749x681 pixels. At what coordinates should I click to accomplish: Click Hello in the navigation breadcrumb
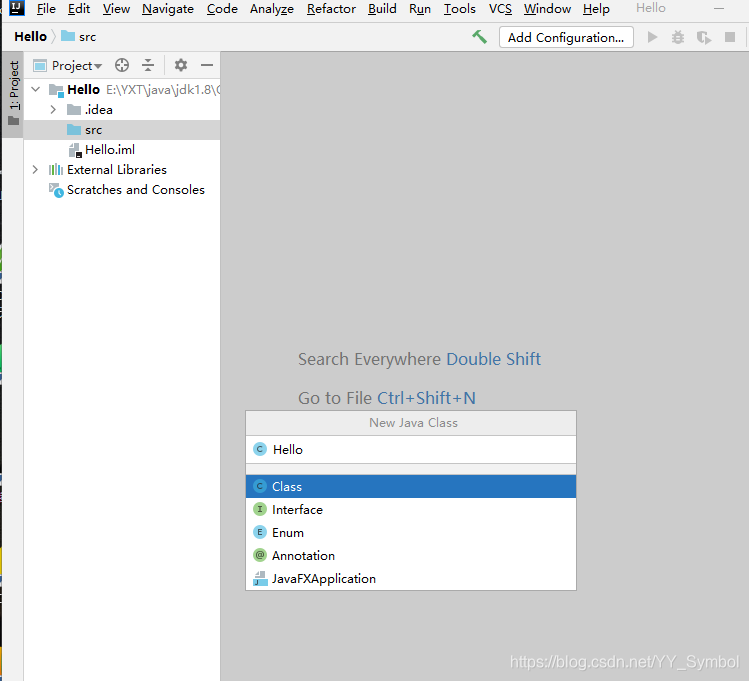click(31, 36)
